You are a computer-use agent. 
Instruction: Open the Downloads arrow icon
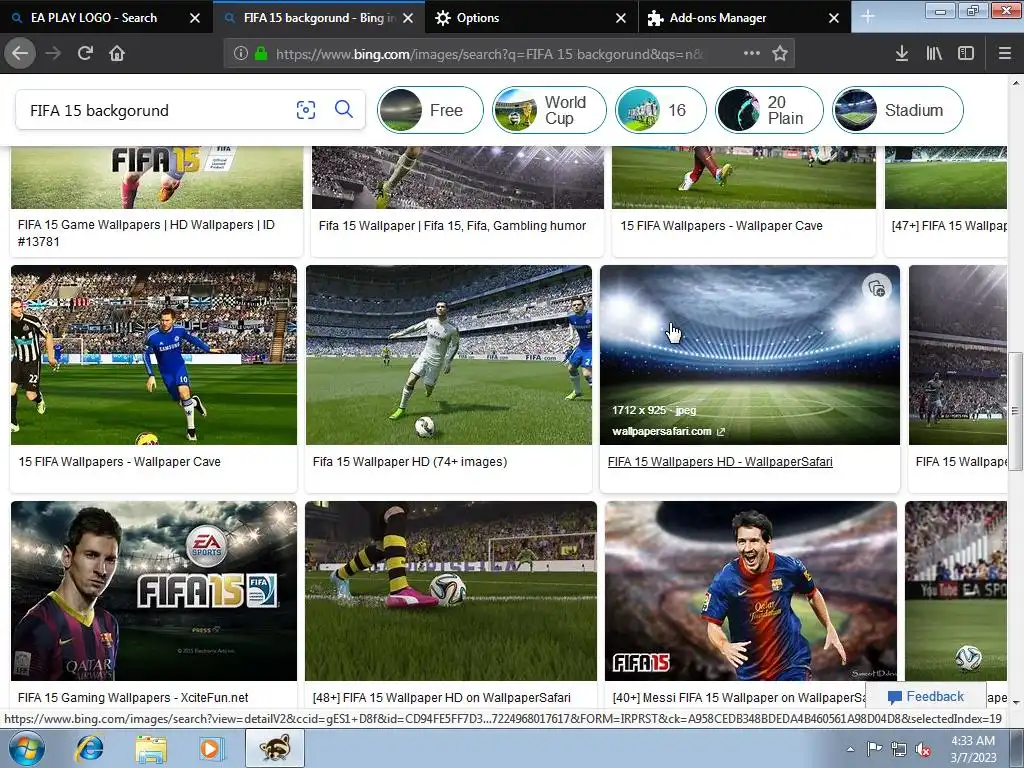pos(902,54)
